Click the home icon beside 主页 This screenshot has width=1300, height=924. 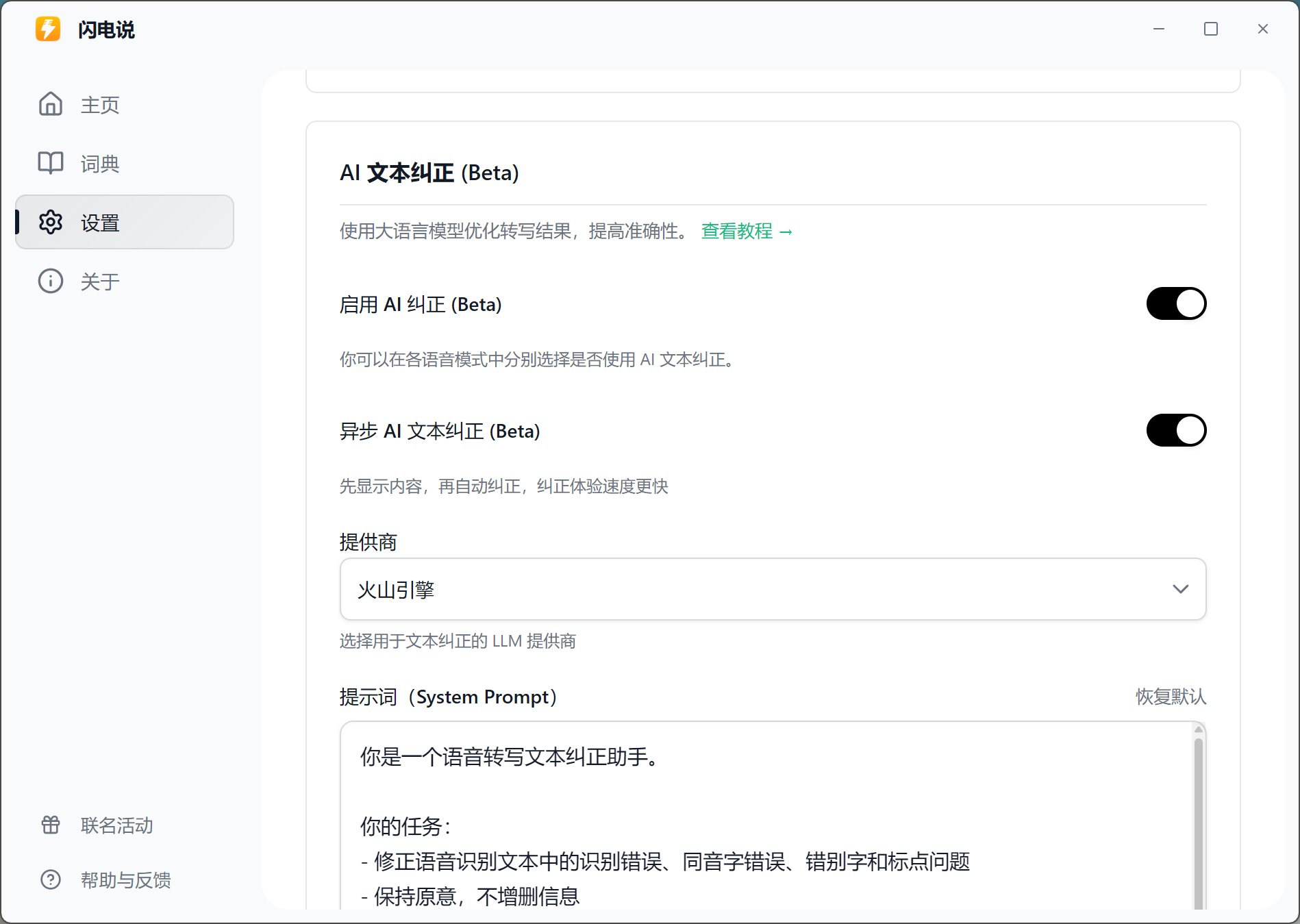point(51,104)
